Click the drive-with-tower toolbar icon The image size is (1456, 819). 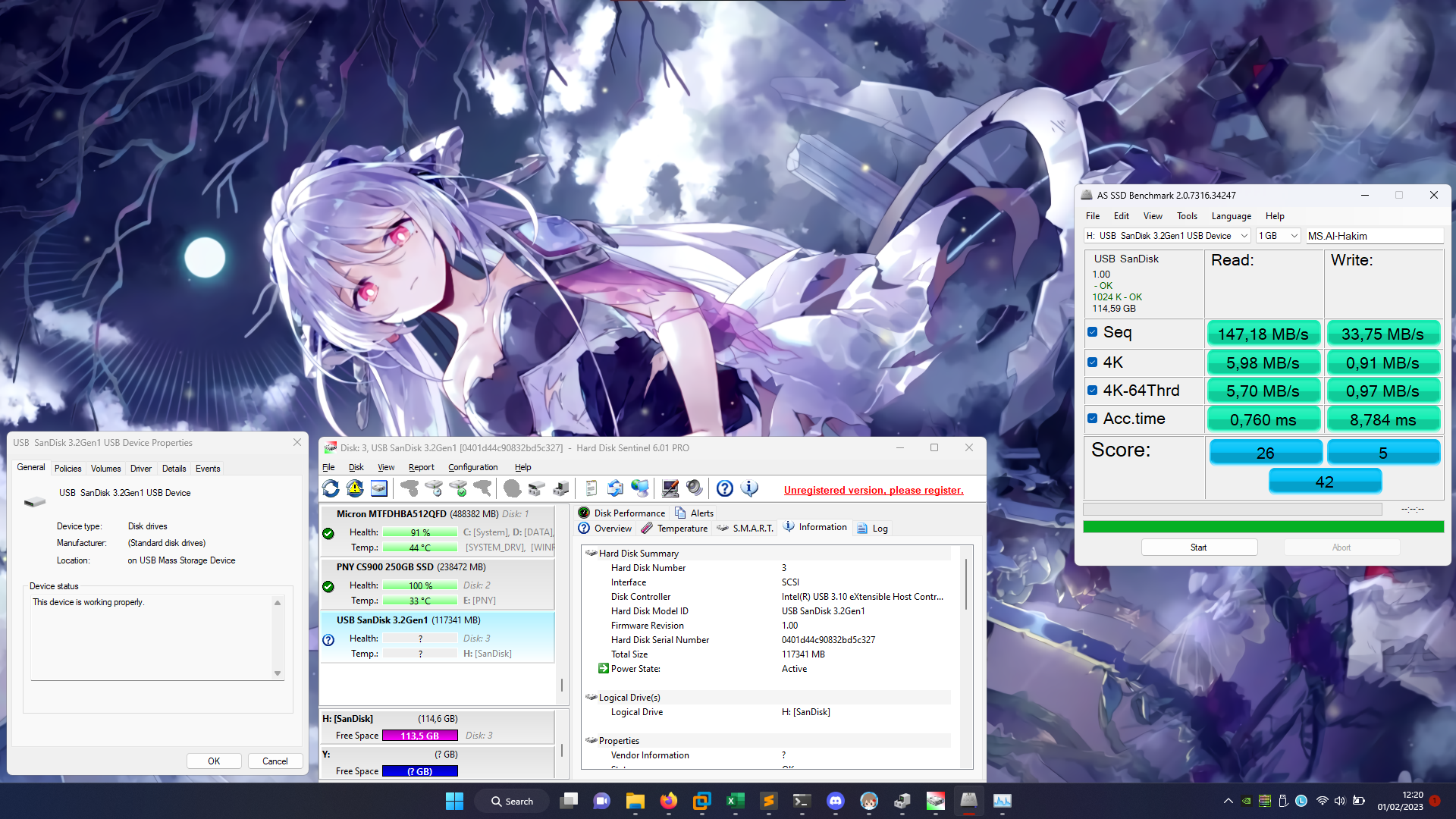coord(561,489)
